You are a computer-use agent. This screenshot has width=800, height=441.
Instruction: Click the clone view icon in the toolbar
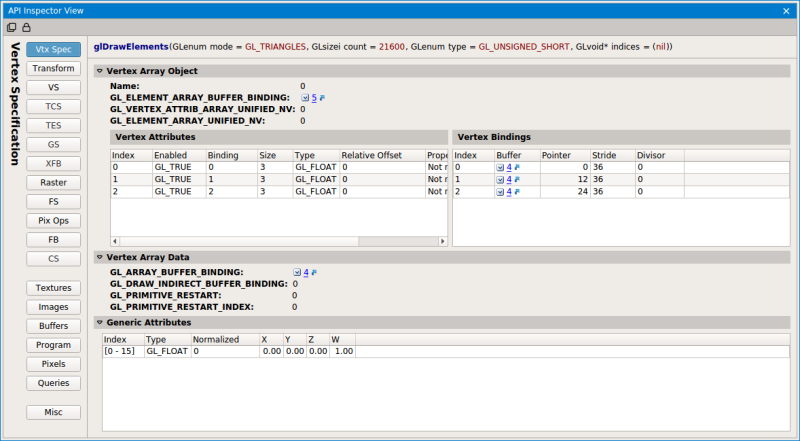[11, 28]
